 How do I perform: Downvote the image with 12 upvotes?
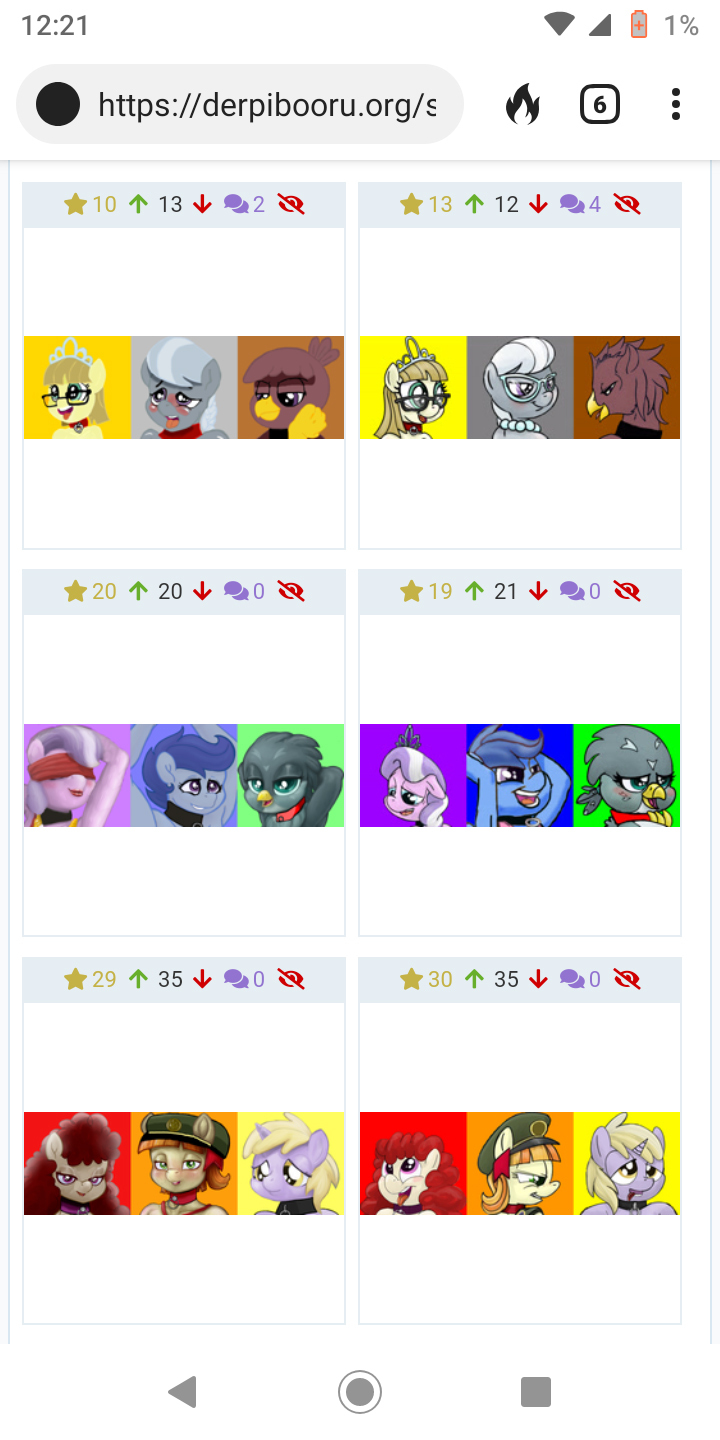tap(539, 205)
